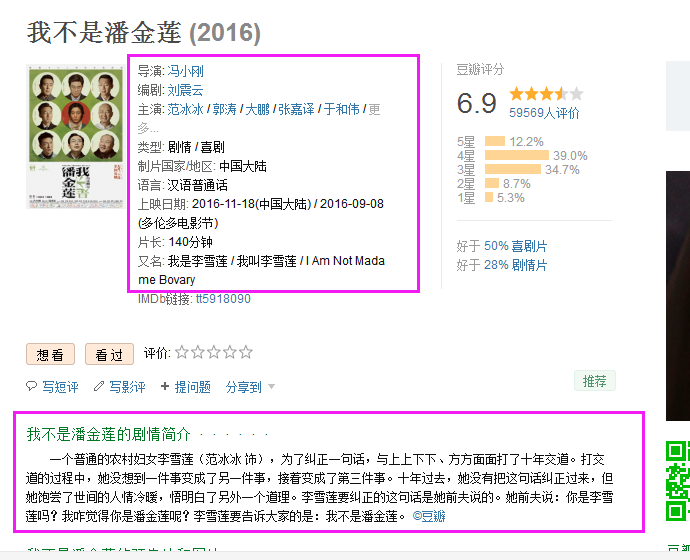
Task: Open actor 张嘉译 link
Action: (296, 109)
